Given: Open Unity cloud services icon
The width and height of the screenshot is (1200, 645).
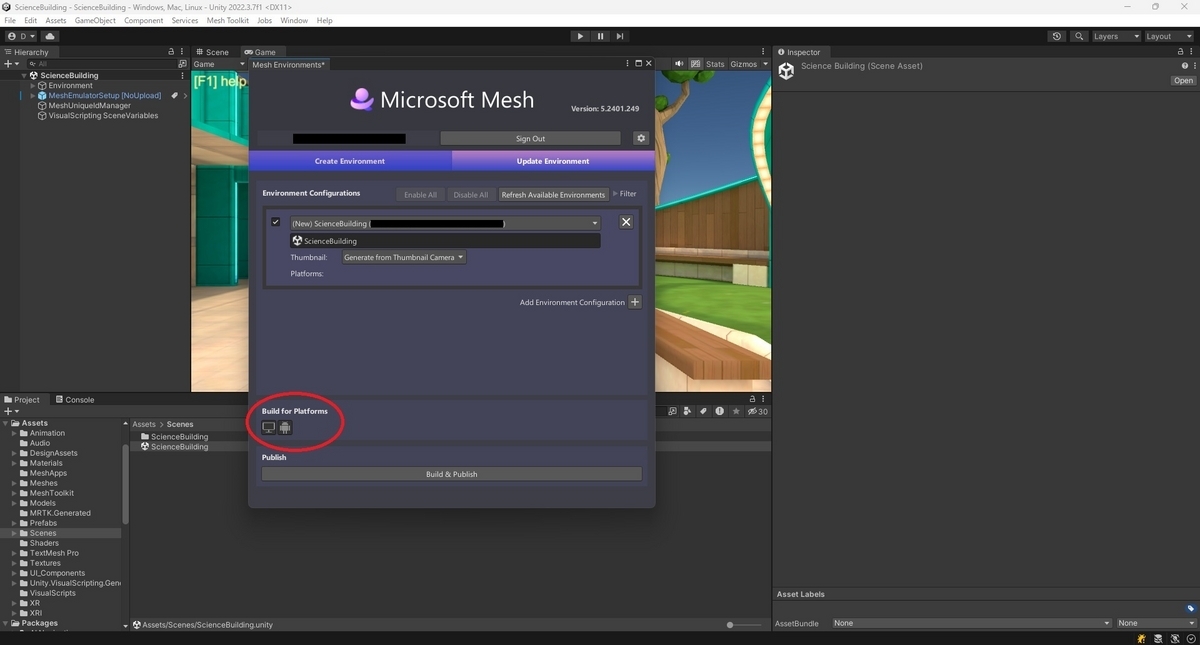Looking at the screenshot, I should [x=50, y=36].
